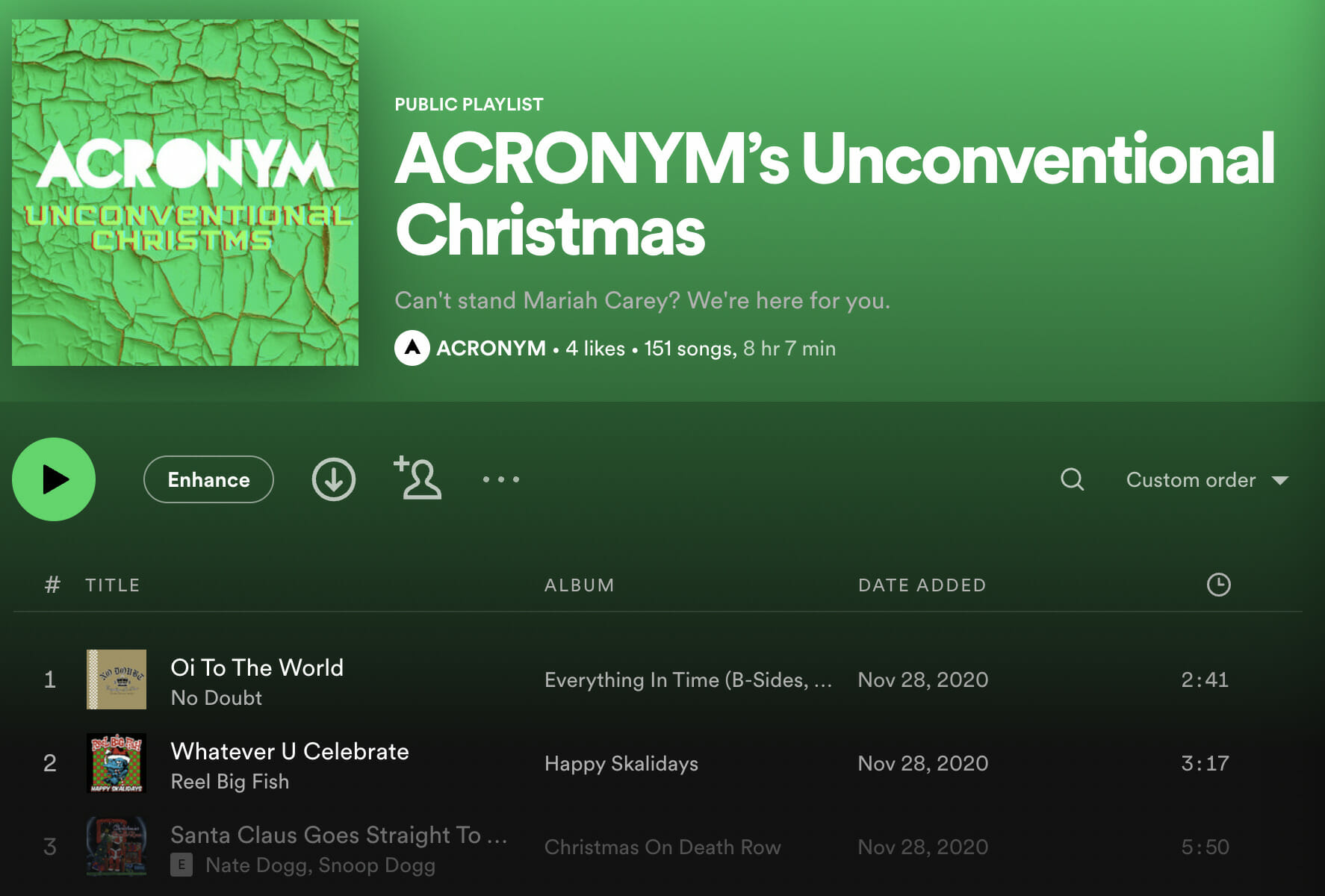
Task: Open the Reel Big Fish artist link
Action: (230, 781)
